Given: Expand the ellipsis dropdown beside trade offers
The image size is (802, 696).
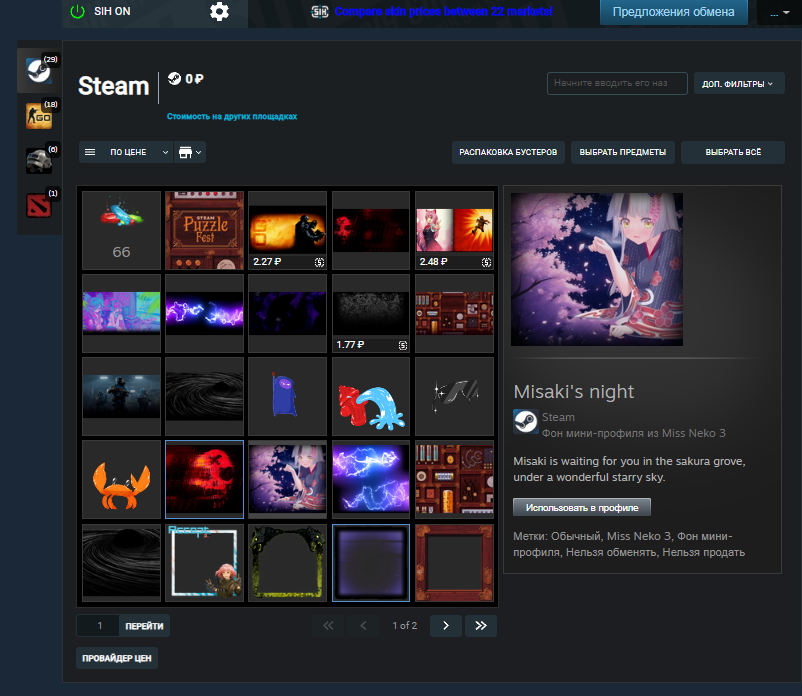Looking at the screenshot, I should click(x=779, y=12).
